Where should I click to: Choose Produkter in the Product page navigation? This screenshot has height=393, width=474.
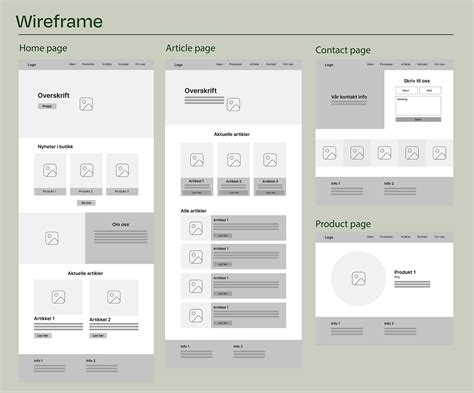pyautogui.click(x=386, y=237)
